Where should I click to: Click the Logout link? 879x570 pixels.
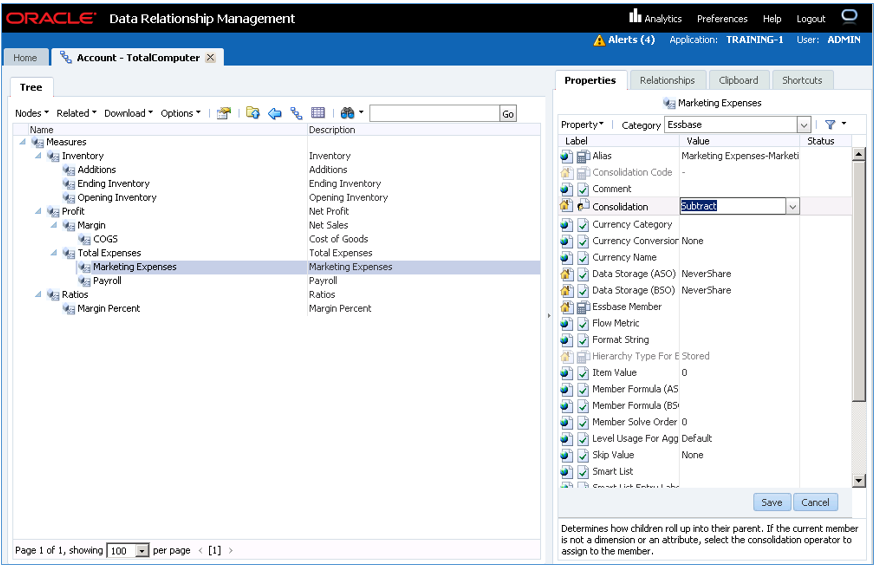pyautogui.click(x=811, y=18)
